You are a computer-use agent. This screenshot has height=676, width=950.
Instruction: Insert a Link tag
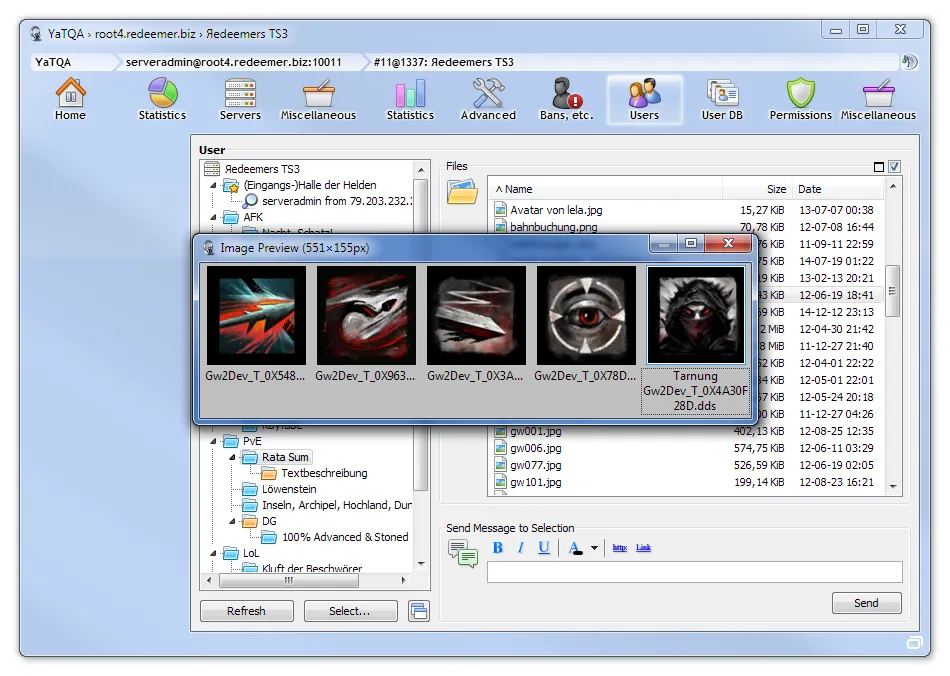point(643,548)
